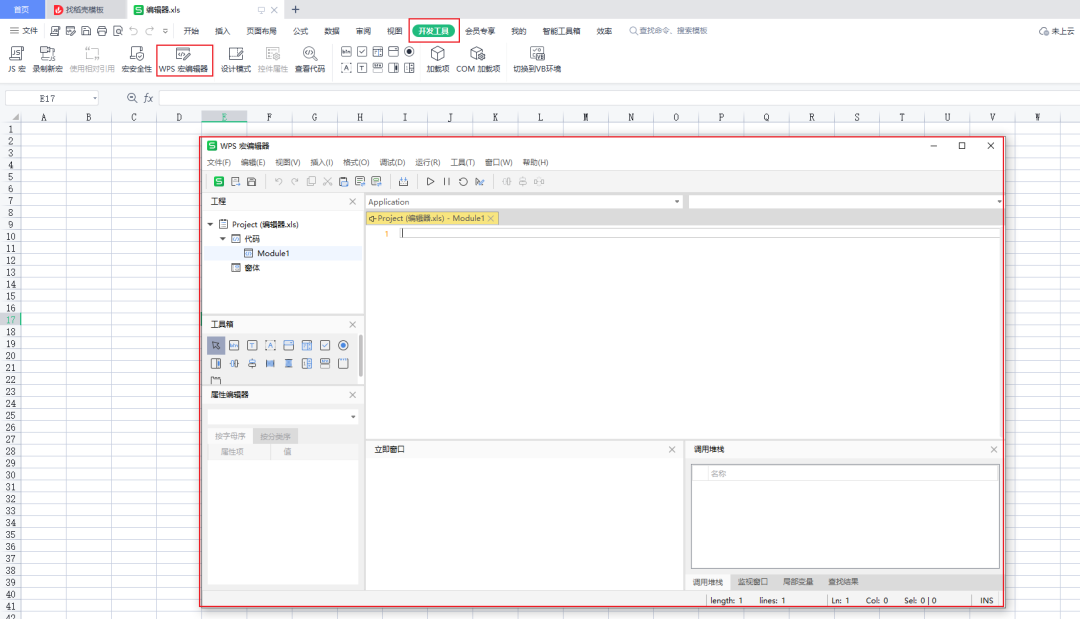Click 录制新宏 to record a macro

48,59
